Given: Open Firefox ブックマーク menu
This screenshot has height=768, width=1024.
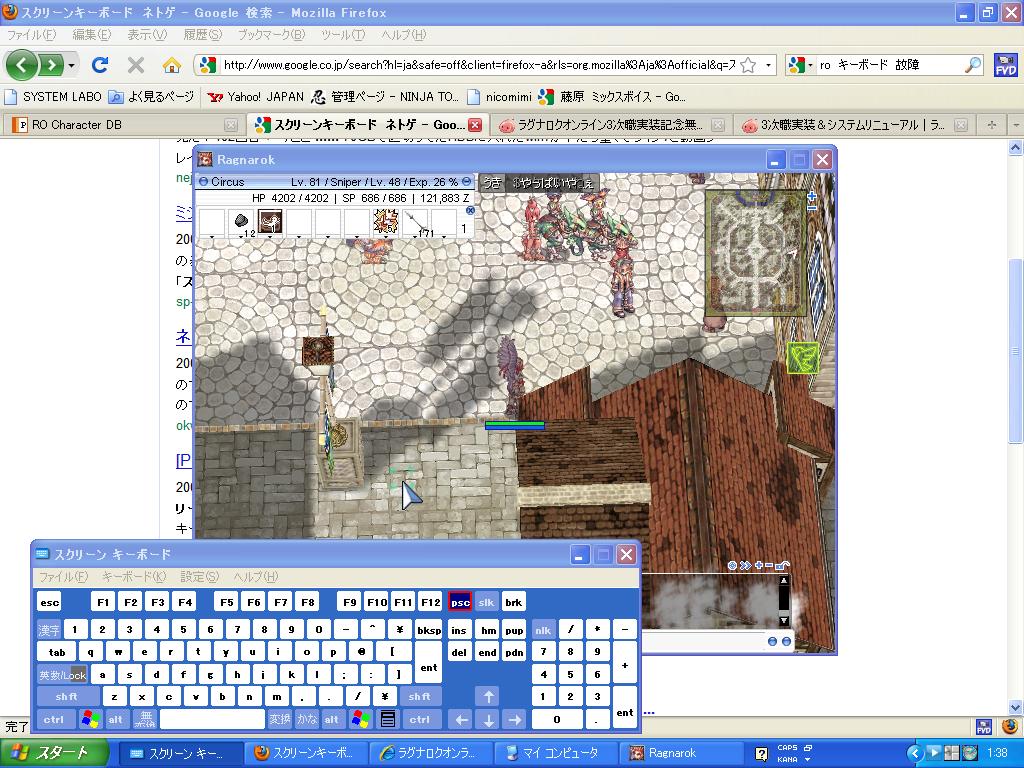Looking at the screenshot, I should pyautogui.click(x=271, y=35).
